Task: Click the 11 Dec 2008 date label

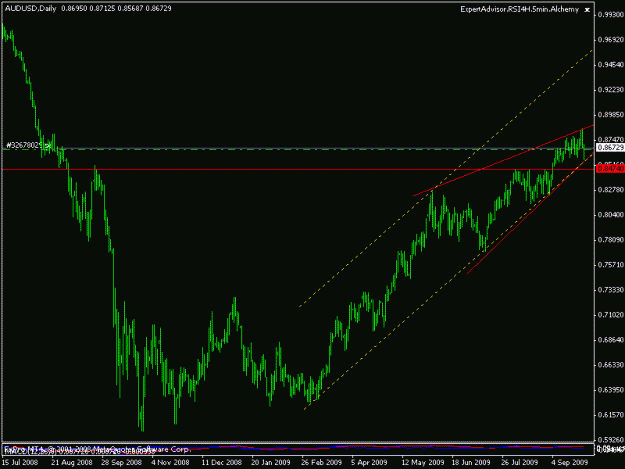Action: [222, 463]
